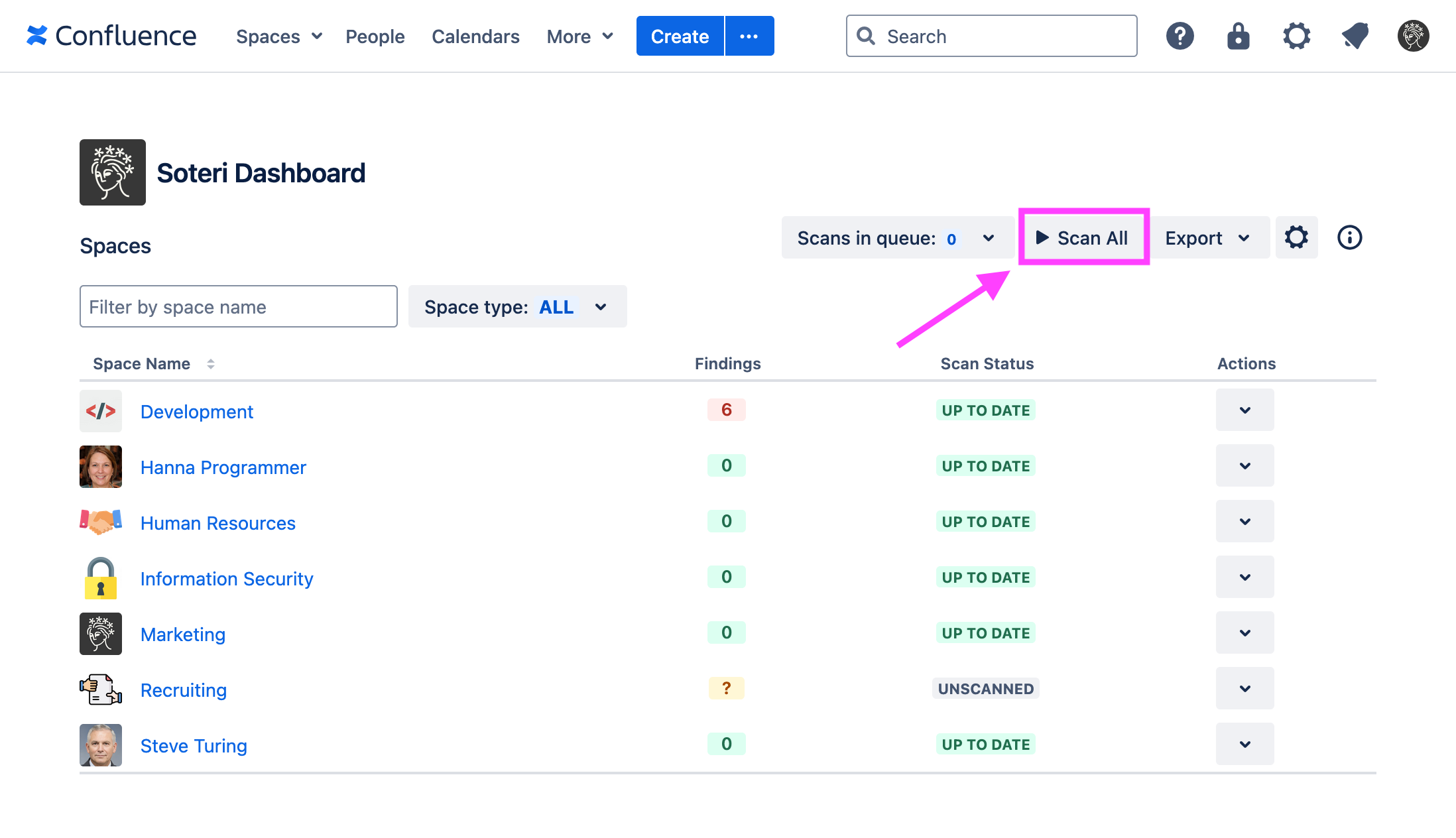The image size is (1456, 838).
Task: Open your profile avatar menu
Action: [x=1412, y=36]
